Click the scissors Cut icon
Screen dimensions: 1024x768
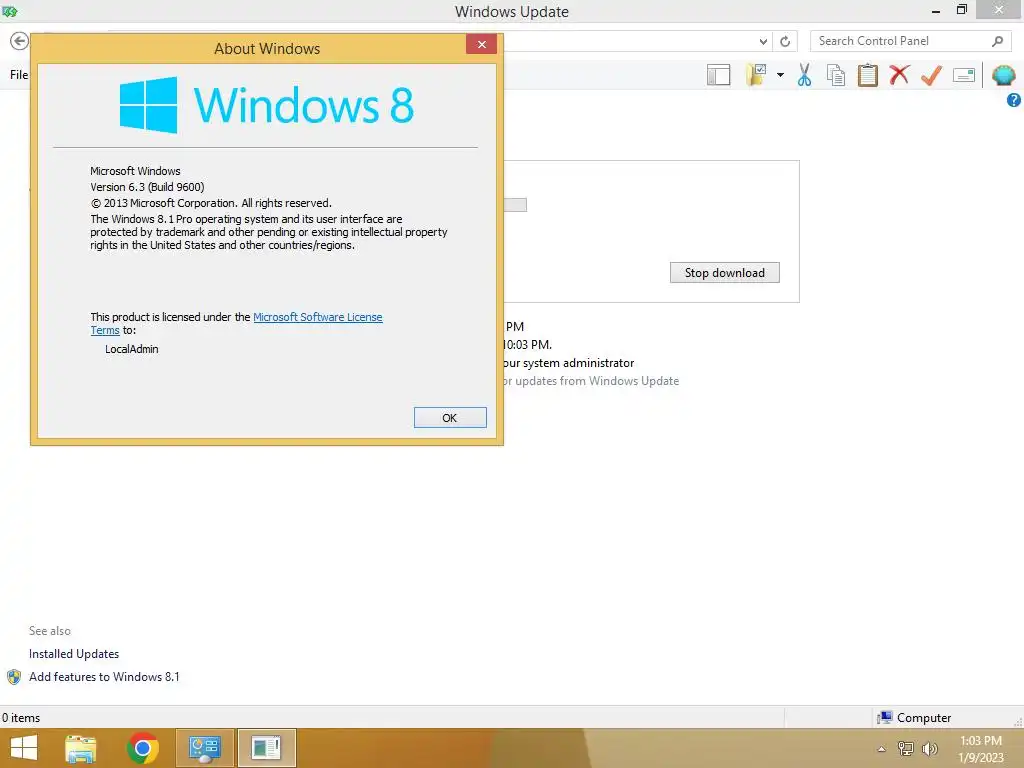(804, 75)
